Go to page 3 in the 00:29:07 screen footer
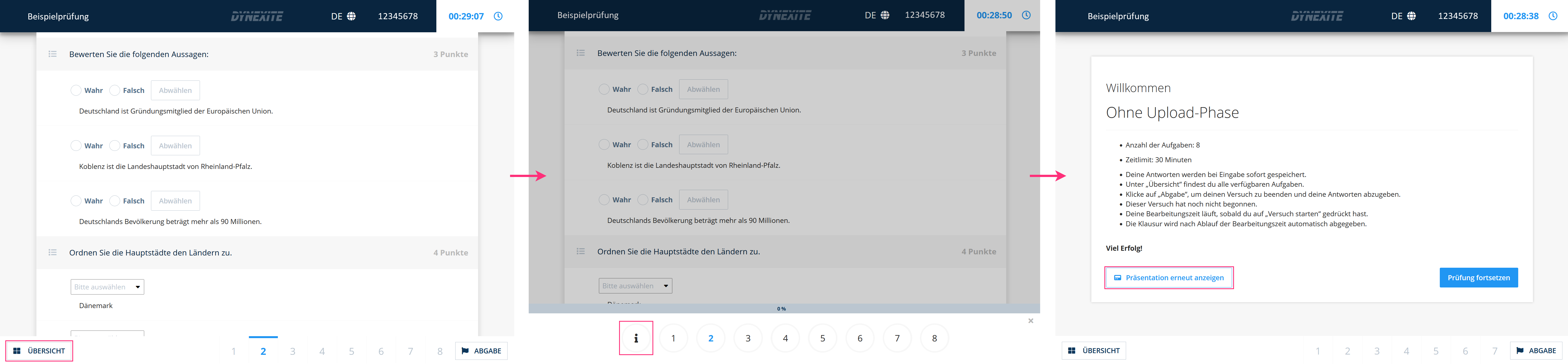The image size is (1568, 364). point(293,351)
